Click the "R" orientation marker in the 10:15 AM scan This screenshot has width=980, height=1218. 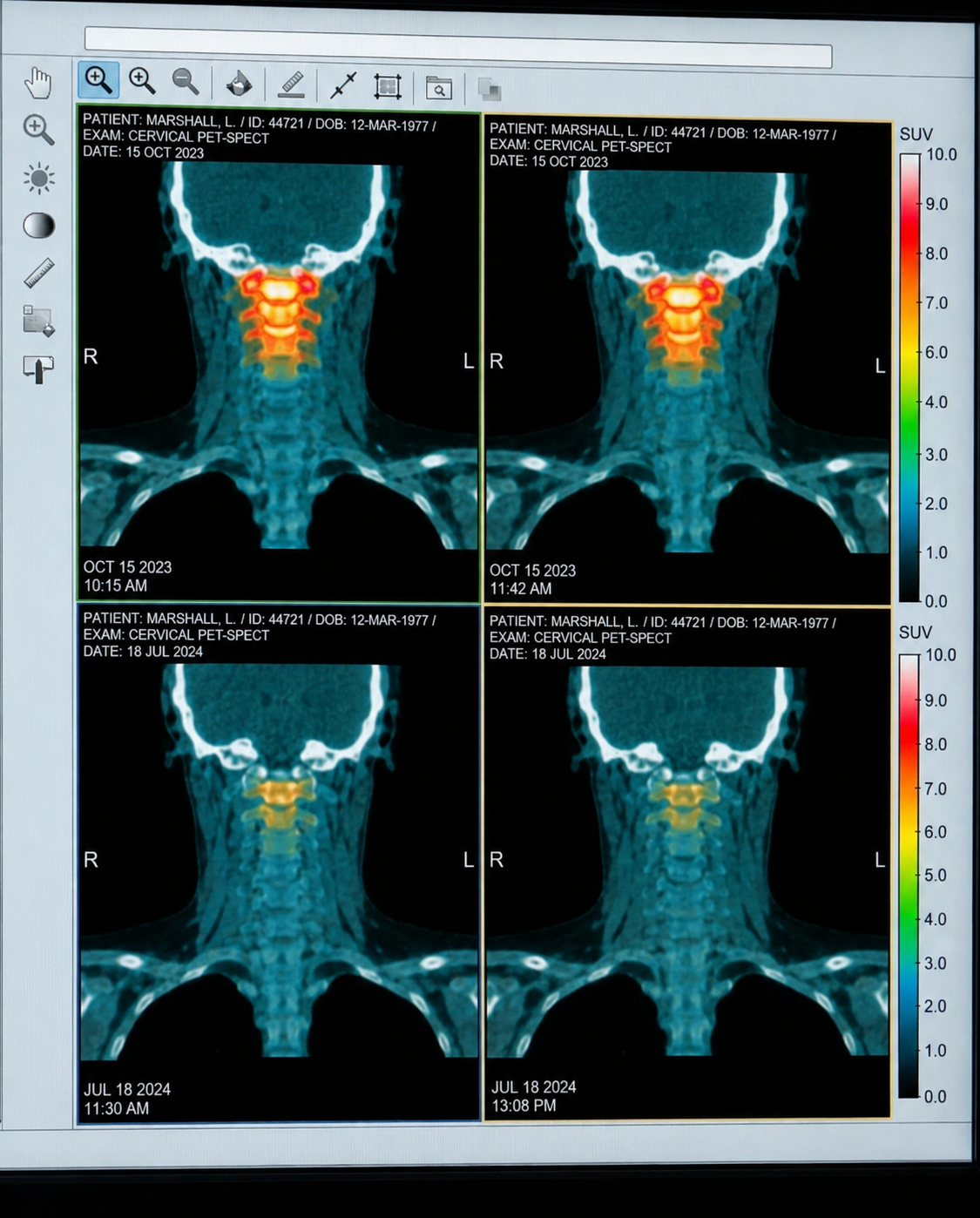point(91,356)
